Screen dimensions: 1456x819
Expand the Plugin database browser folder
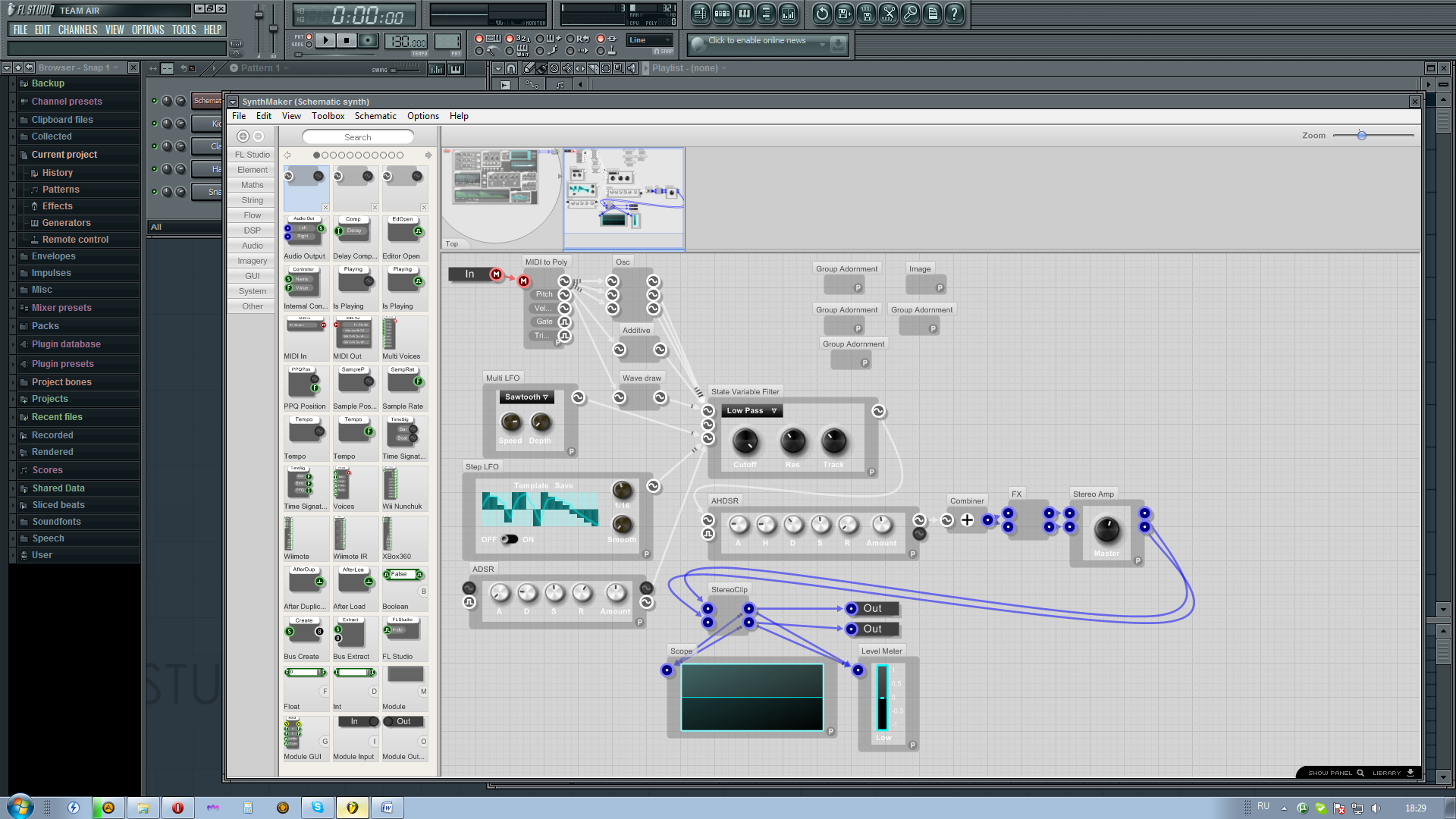[x=66, y=344]
